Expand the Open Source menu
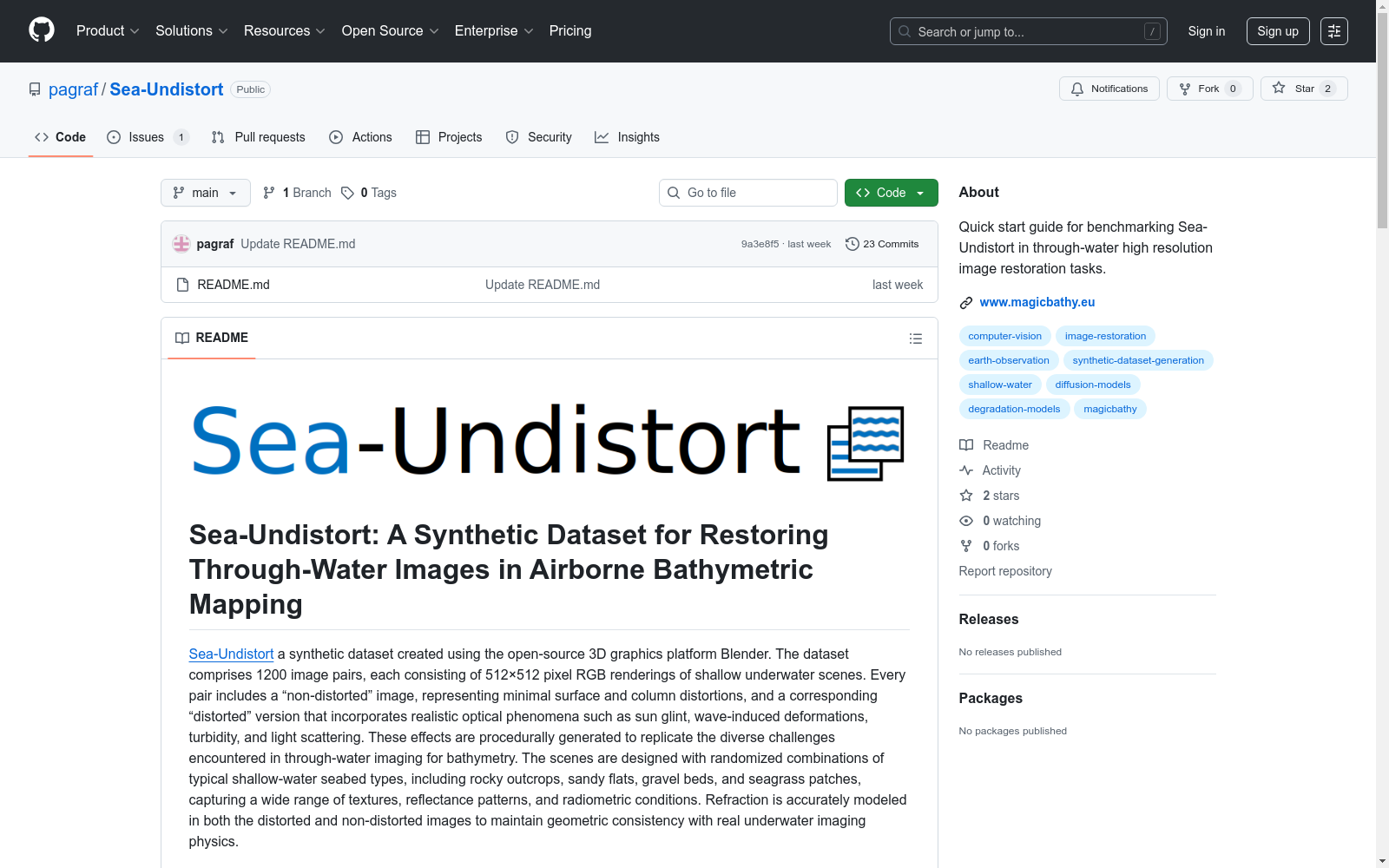This screenshot has width=1389, height=868. coord(391,31)
